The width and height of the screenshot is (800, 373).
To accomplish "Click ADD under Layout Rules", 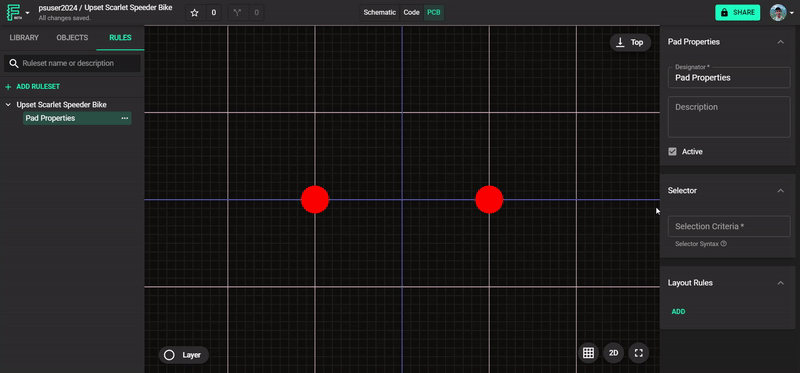I will click(678, 312).
